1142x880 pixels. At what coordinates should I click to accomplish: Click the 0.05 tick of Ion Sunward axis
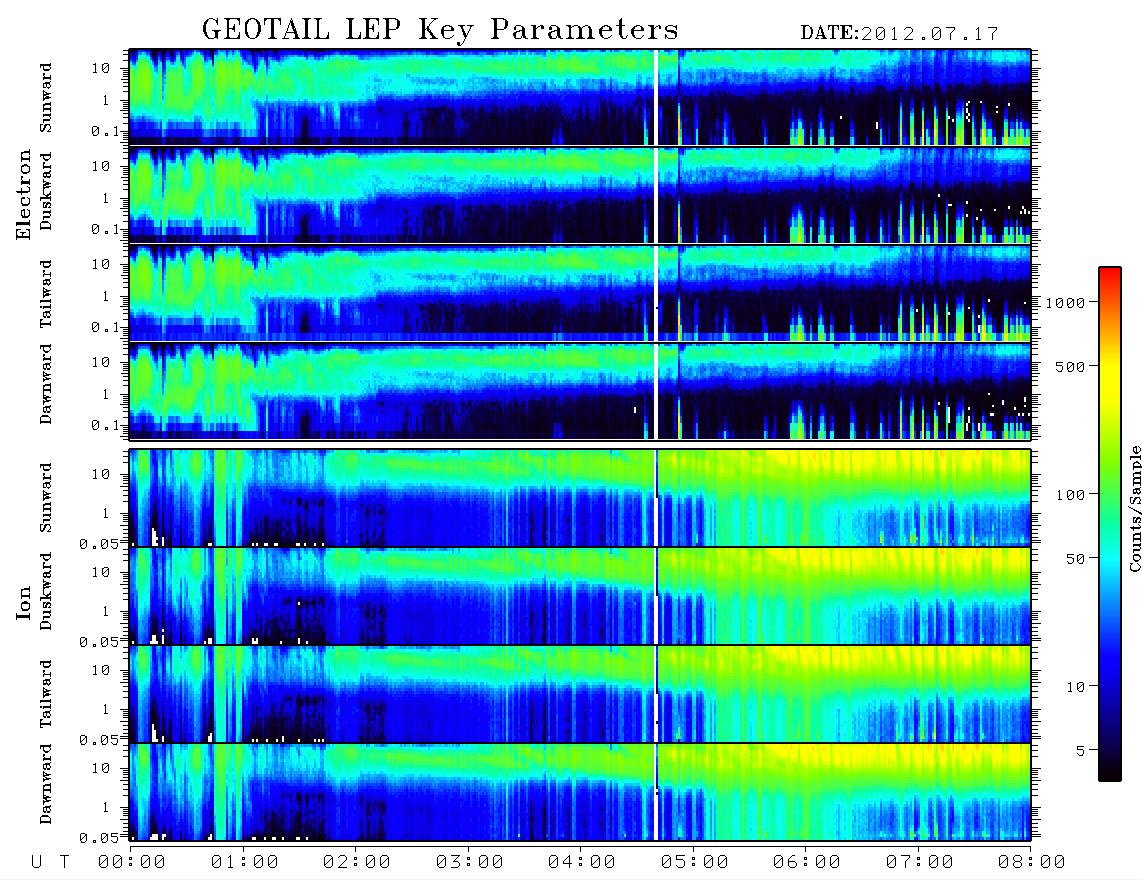tap(98, 544)
